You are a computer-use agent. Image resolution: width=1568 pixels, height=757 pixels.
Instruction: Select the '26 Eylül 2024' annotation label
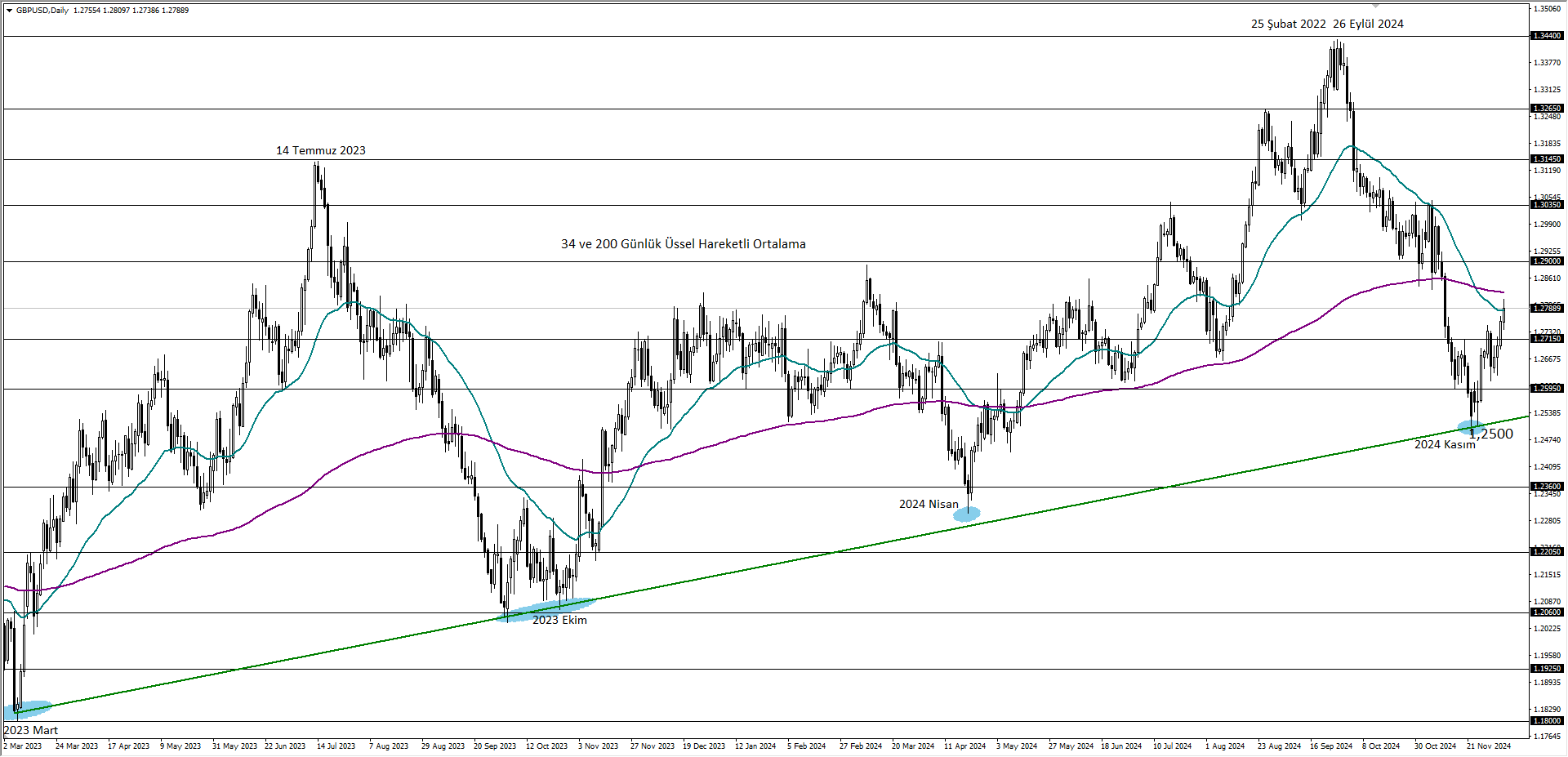tap(1368, 24)
